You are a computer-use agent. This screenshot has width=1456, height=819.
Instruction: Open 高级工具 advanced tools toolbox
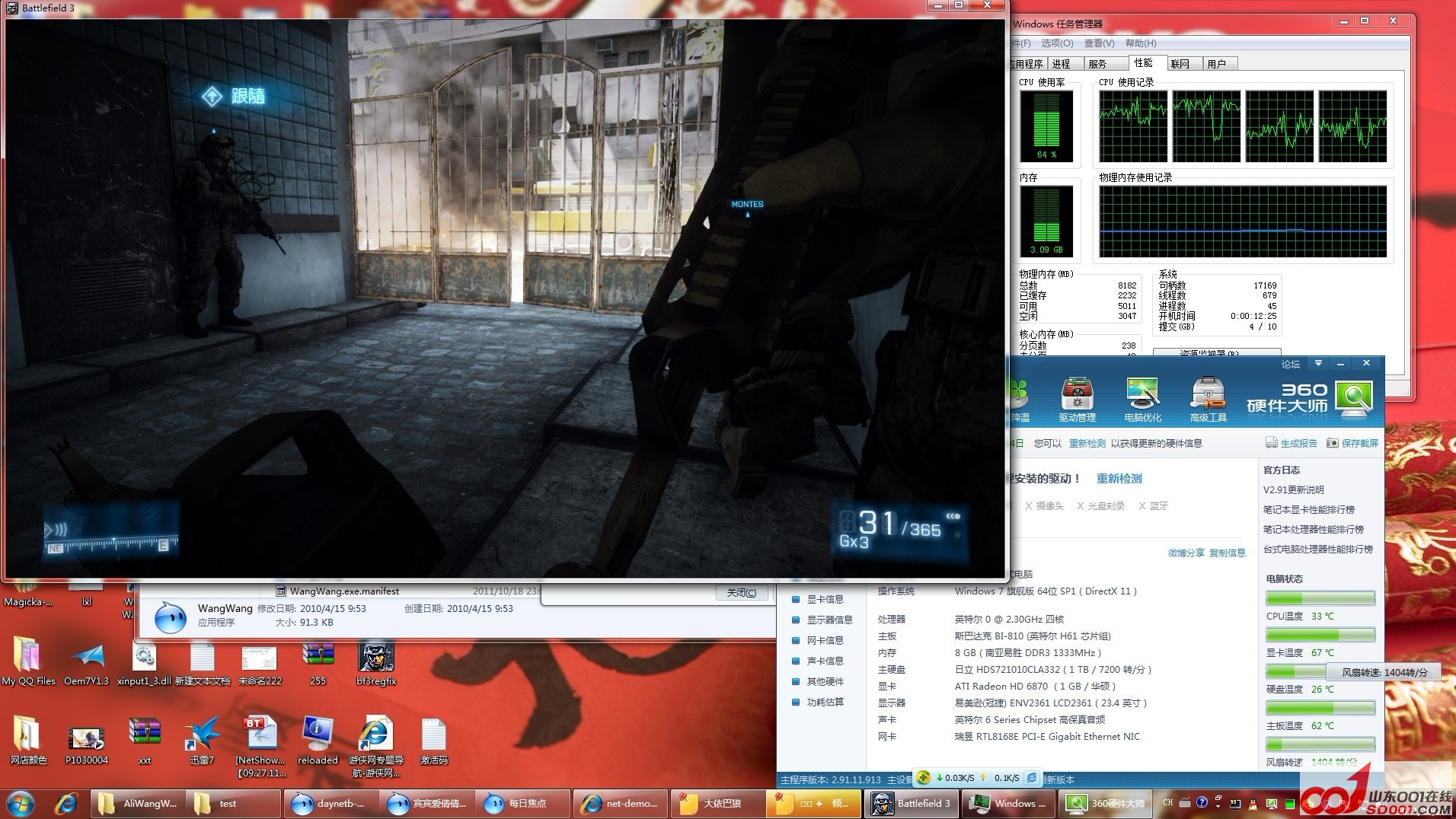(1208, 399)
